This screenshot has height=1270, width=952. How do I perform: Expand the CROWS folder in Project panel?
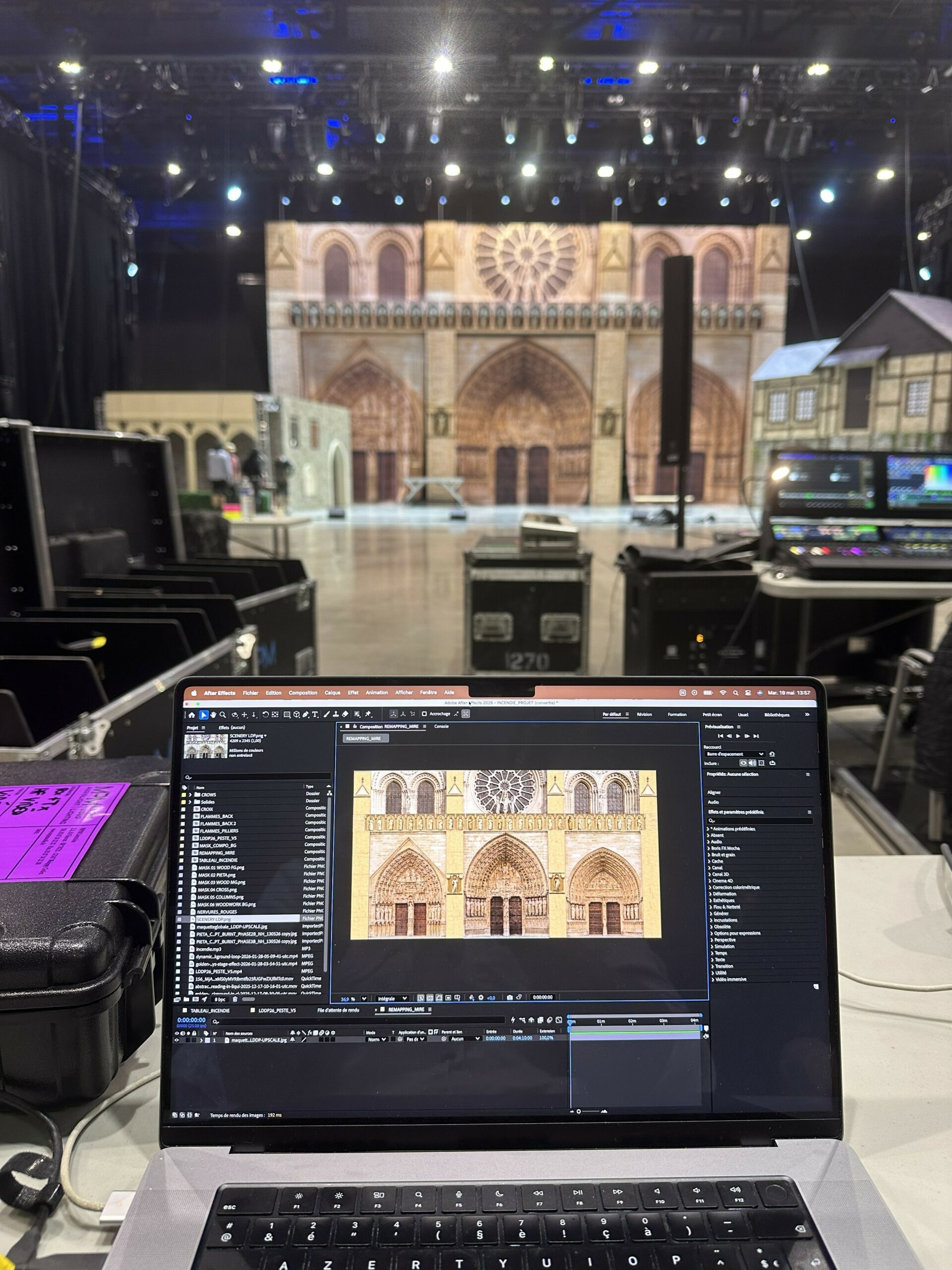click(x=190, y=795)
